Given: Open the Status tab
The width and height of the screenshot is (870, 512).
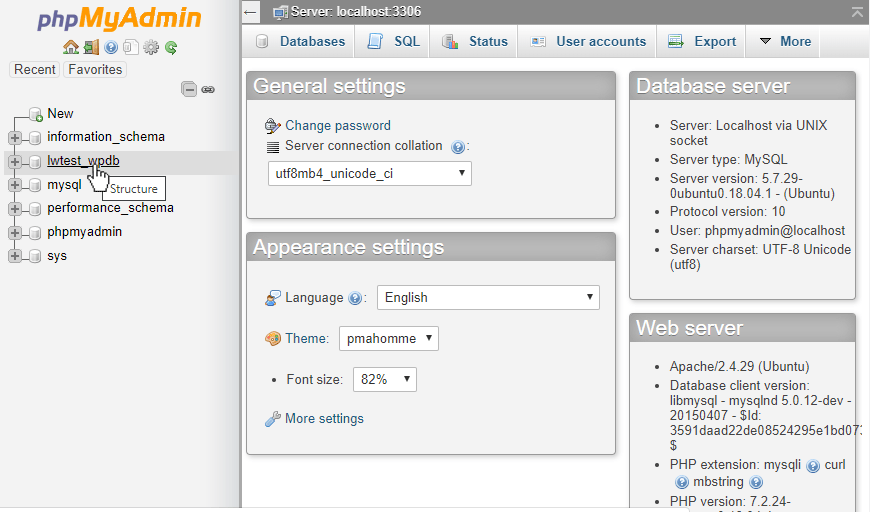Looking at the screenshot, I should point(474,42).
